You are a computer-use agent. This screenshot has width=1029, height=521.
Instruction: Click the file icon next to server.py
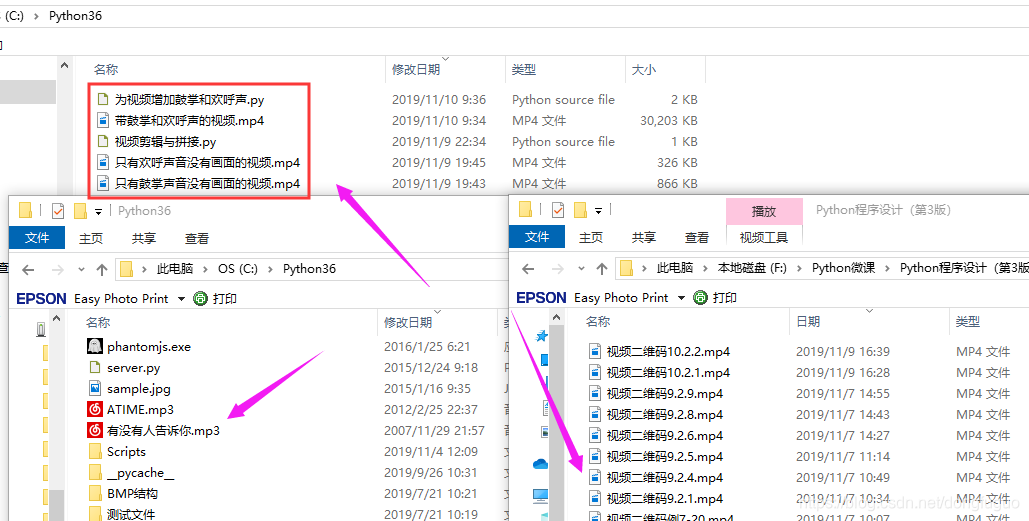point(94,367)
